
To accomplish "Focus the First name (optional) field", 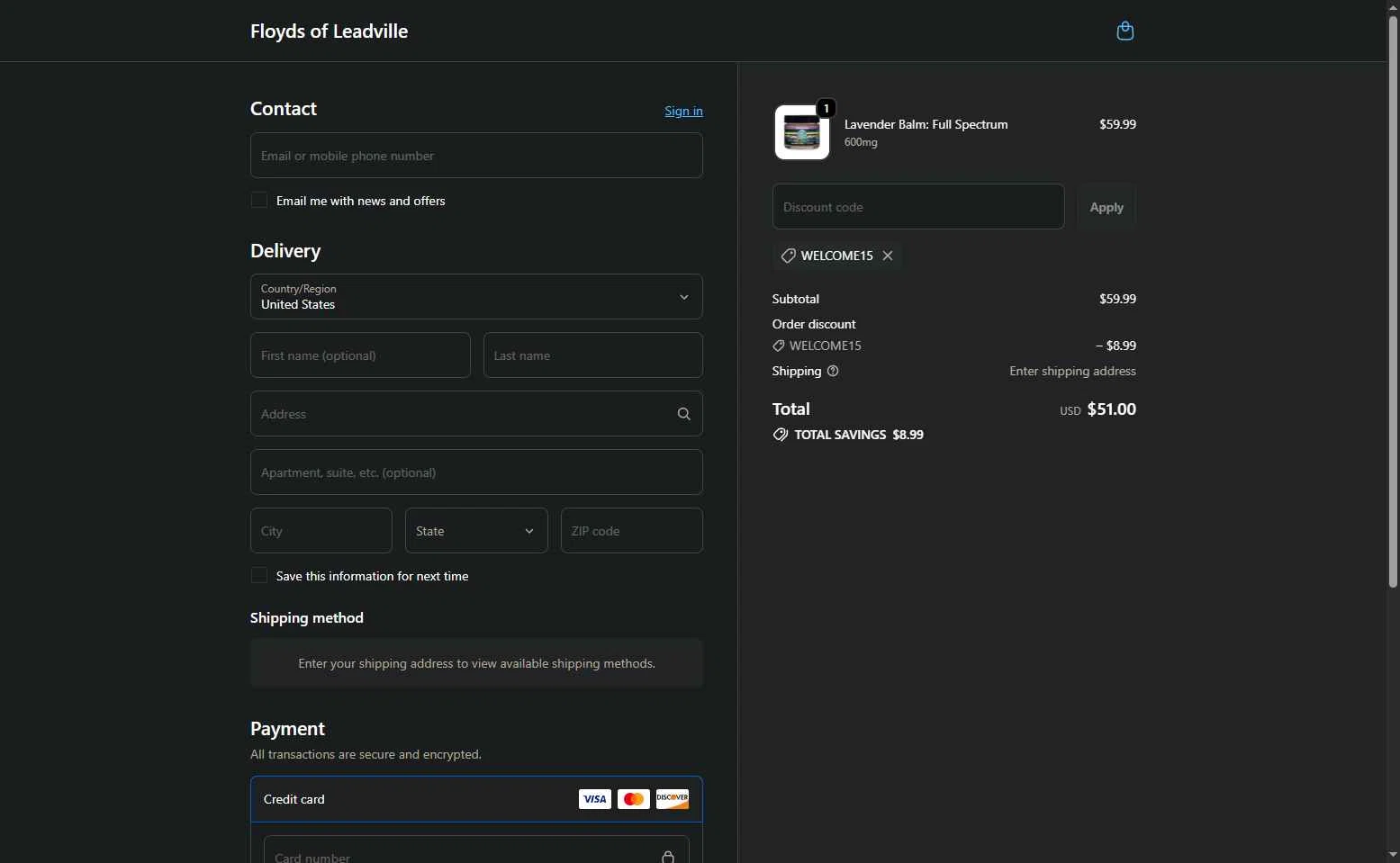I will coord(360,355).
